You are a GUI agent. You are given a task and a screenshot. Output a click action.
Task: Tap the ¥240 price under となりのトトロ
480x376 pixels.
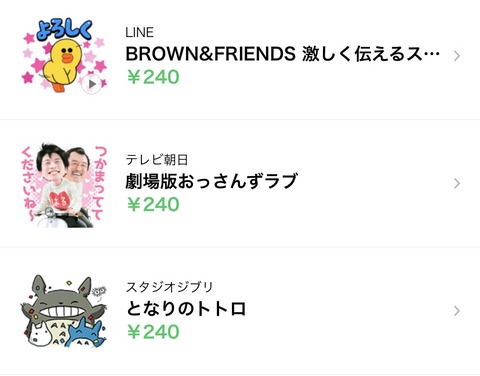153,332
